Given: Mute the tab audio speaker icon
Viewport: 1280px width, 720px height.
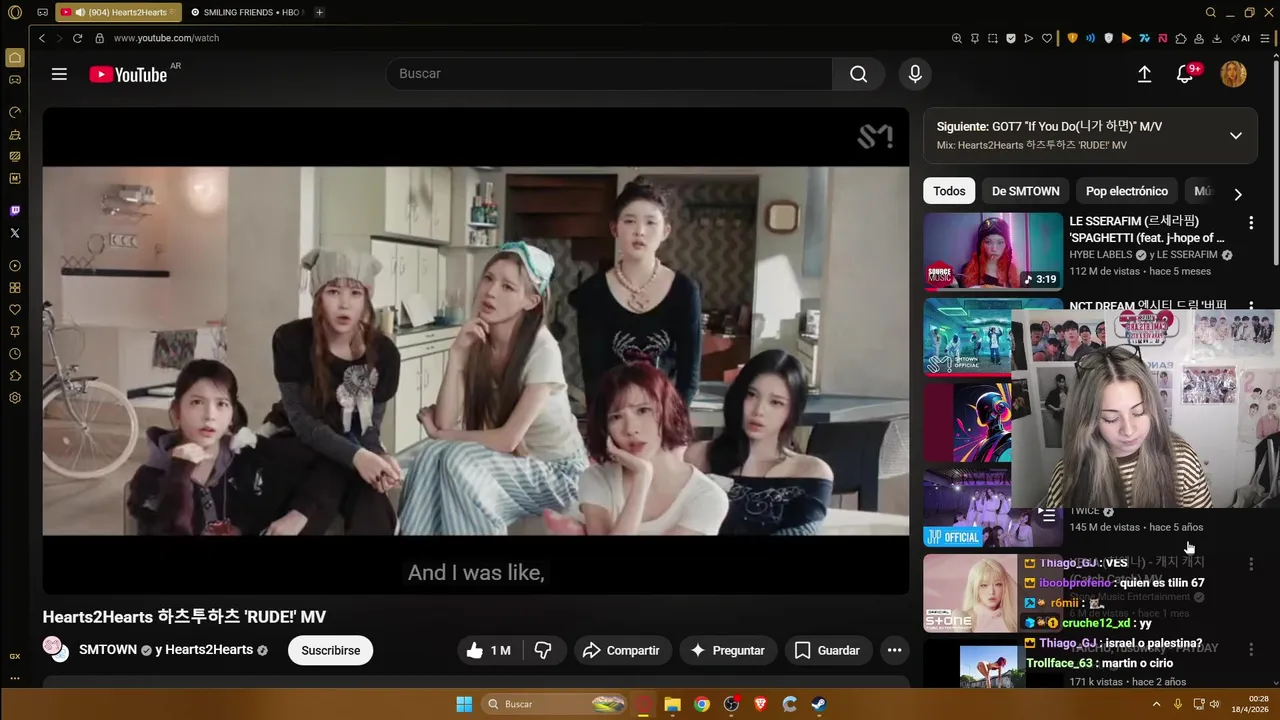Looking at the screenshot, I should [x=80, y=12].
